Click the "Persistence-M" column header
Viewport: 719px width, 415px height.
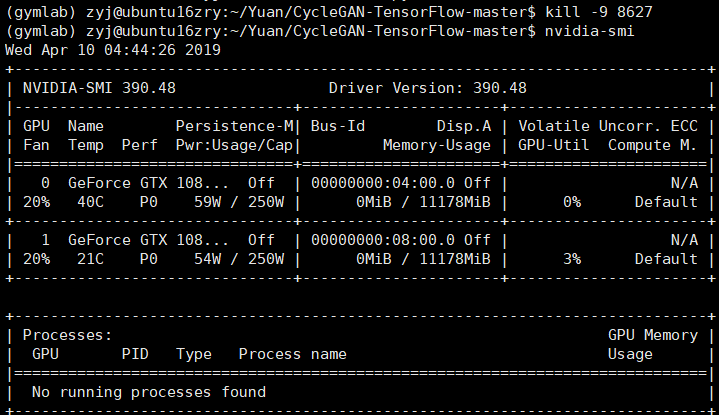[235, 126]
